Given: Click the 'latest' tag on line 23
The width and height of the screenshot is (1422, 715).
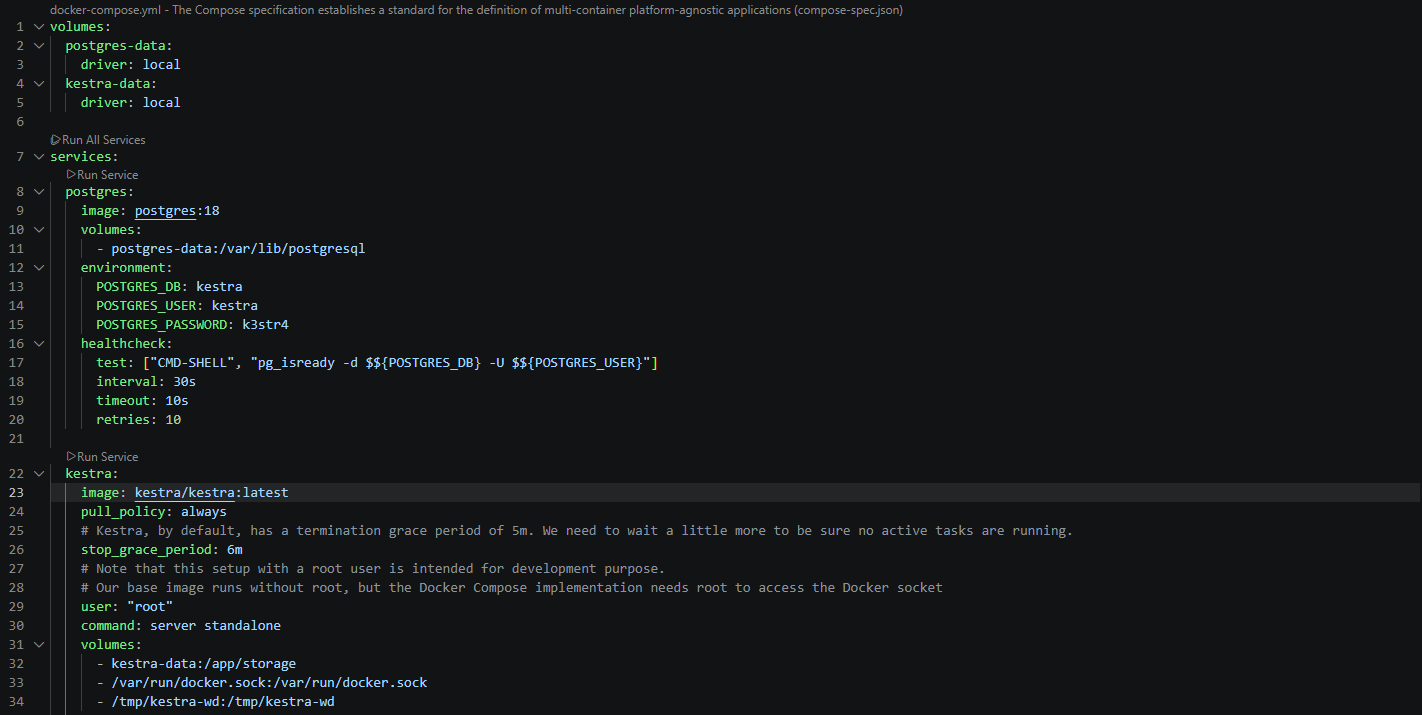Looking at the screenshot, I should point(265,493).
